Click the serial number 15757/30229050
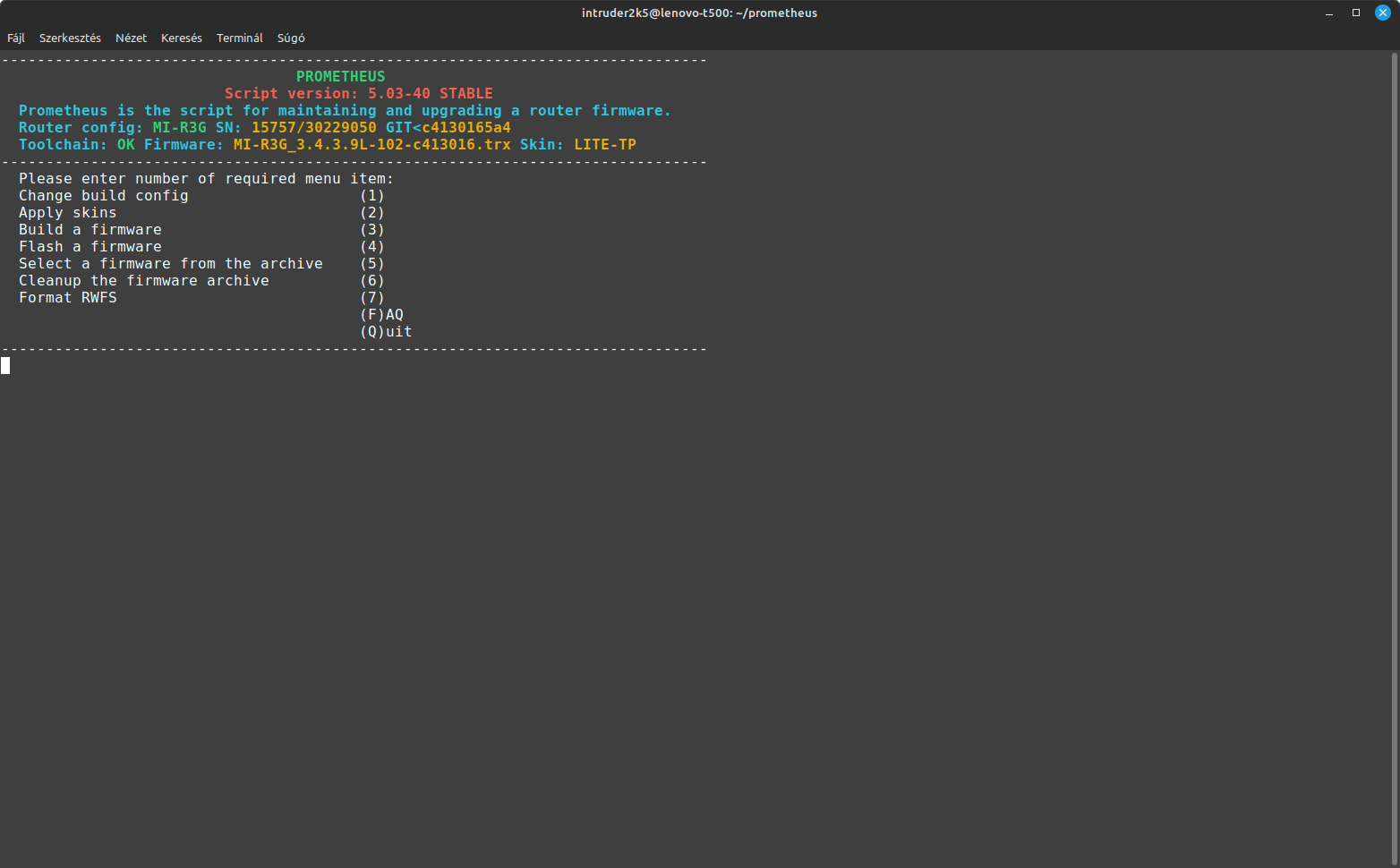The image size is (1400, 868). (x=314, y=128)
